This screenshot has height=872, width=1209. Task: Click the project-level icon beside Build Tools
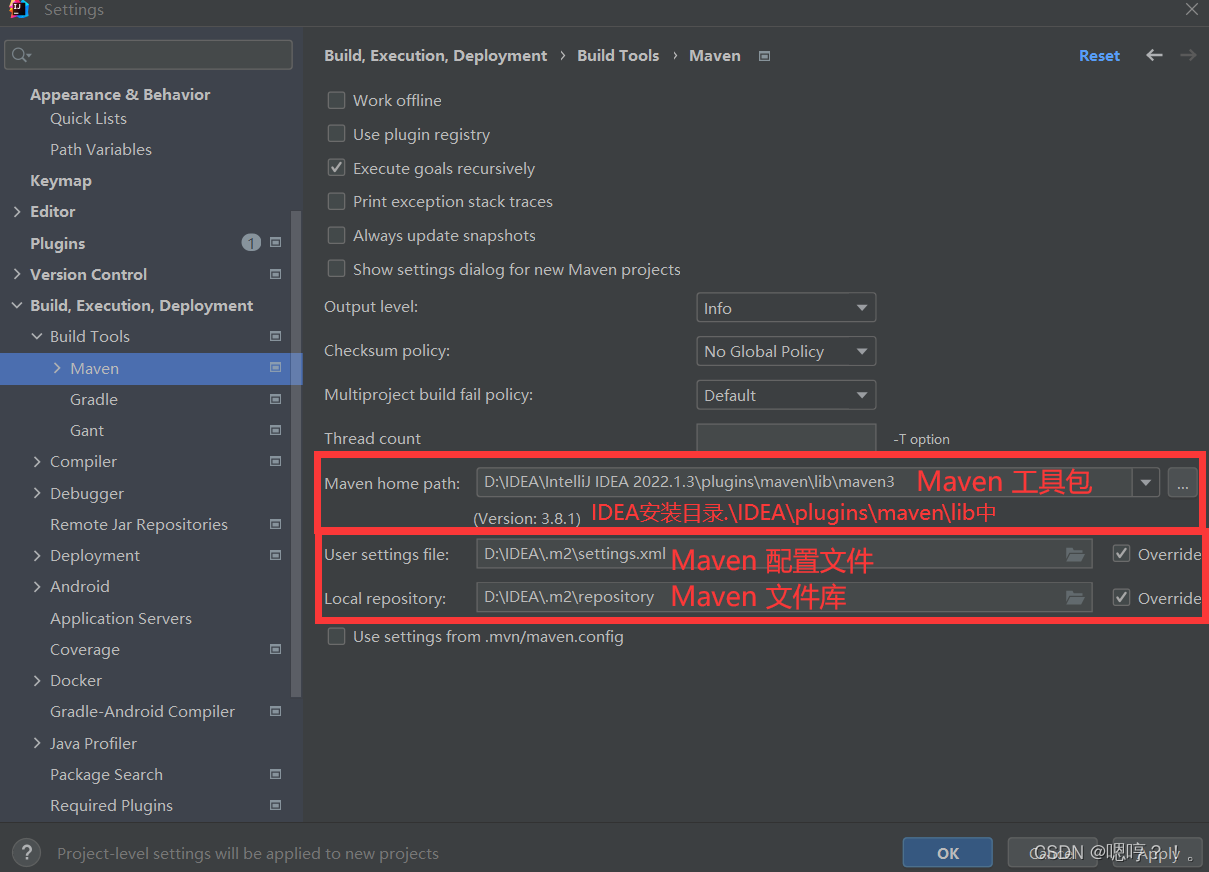276,336
